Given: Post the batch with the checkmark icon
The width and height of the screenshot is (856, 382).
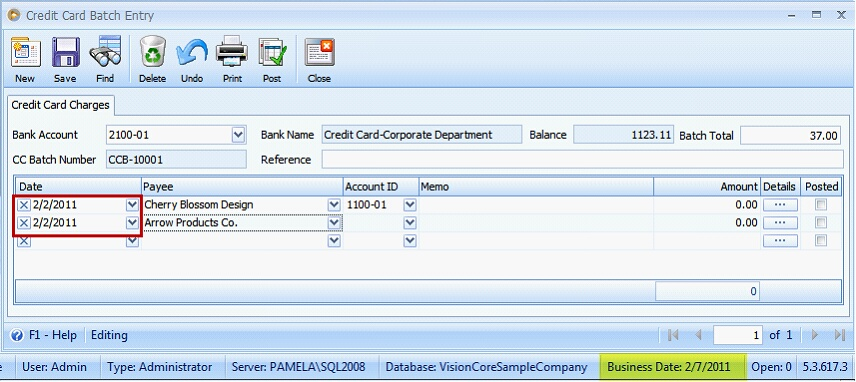Looking at the screenshot, I should 272,53.
